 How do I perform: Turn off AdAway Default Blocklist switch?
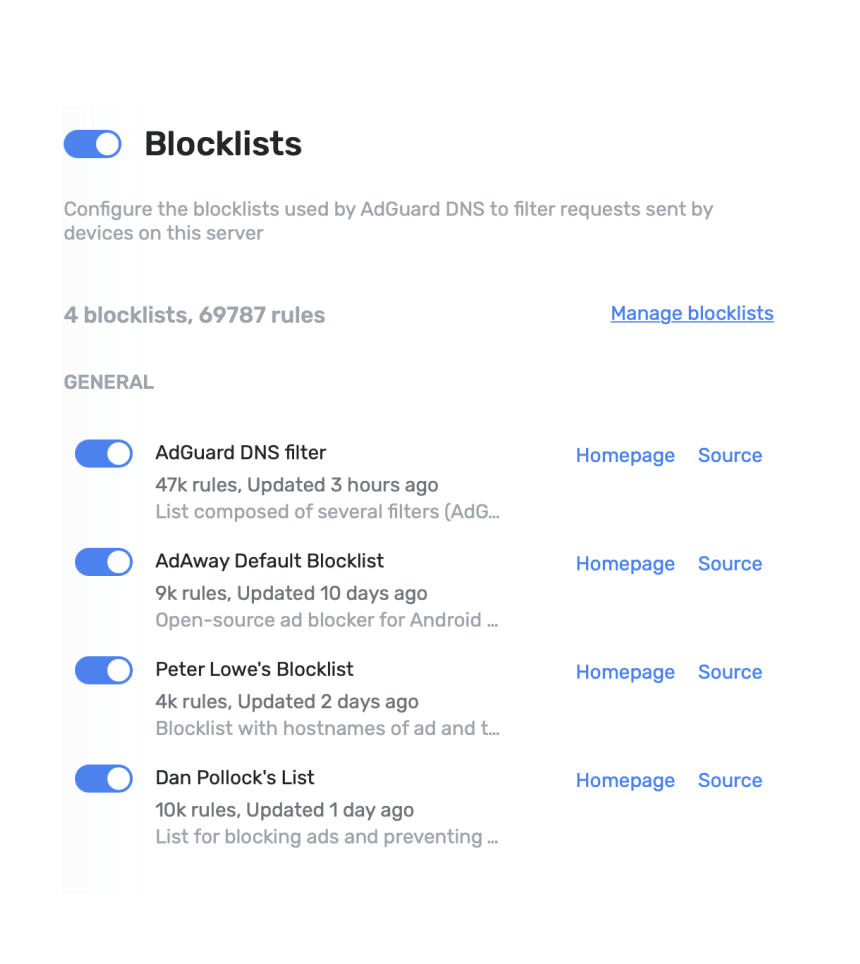(104, 562)
